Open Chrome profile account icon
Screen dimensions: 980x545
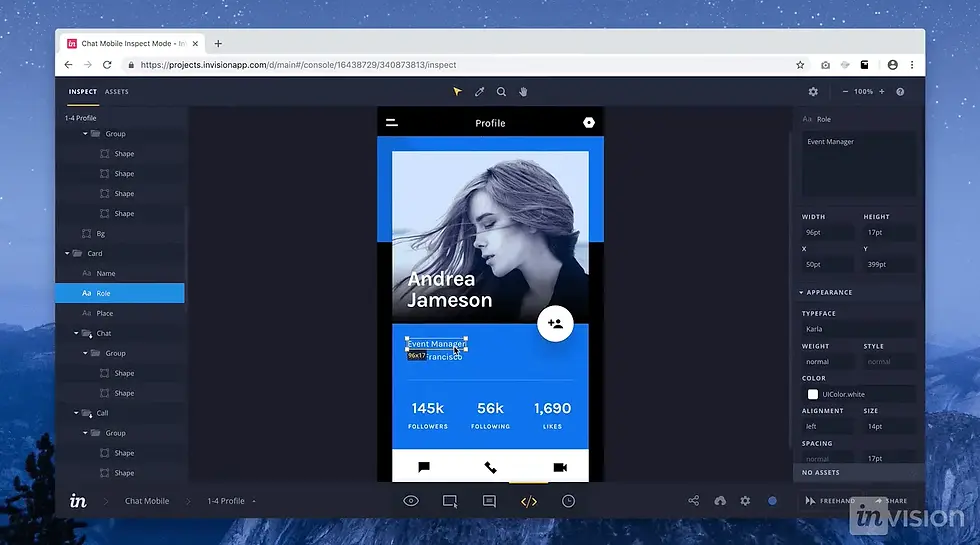(892, 65)
